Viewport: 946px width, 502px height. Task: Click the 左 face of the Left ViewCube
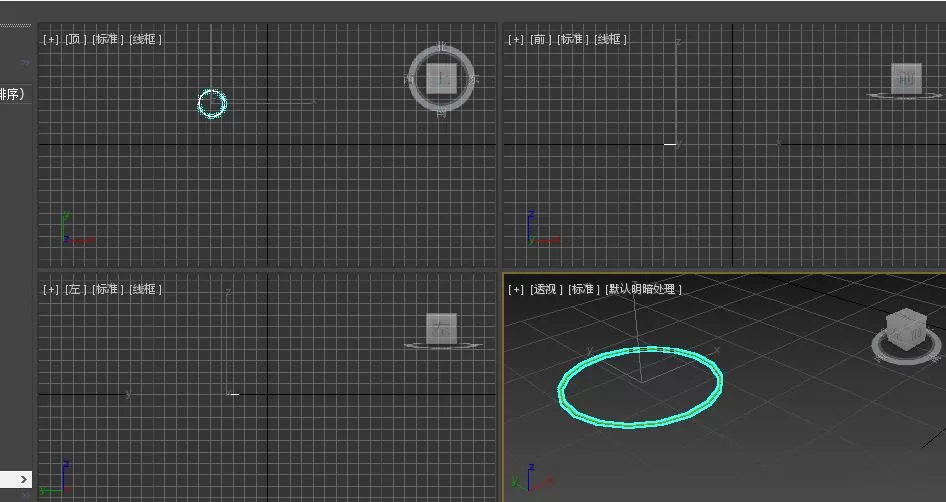pyautogui.click(x=442, y=329)
